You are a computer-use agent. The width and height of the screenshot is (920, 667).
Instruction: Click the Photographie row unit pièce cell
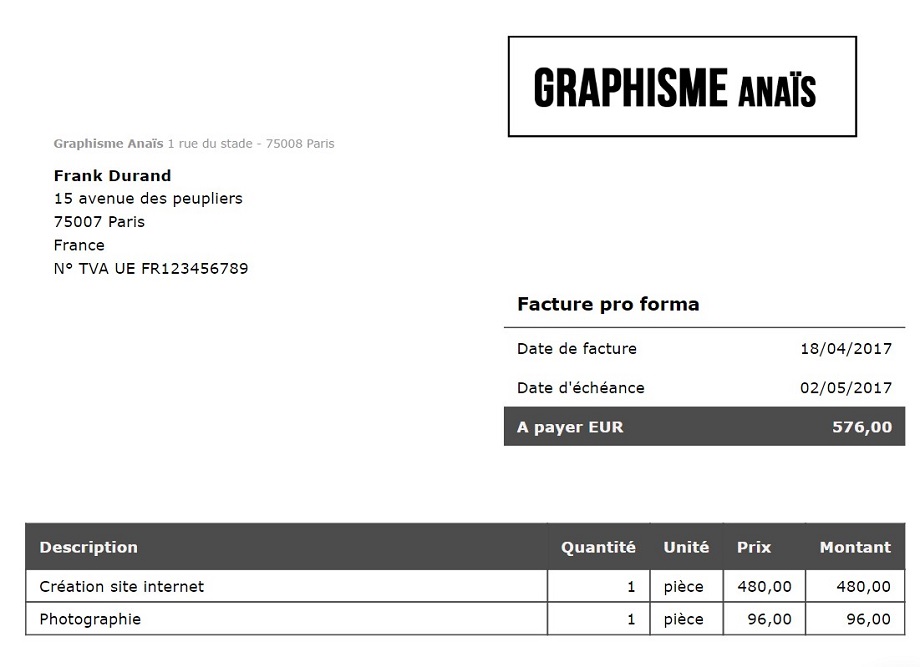(684, 620)
